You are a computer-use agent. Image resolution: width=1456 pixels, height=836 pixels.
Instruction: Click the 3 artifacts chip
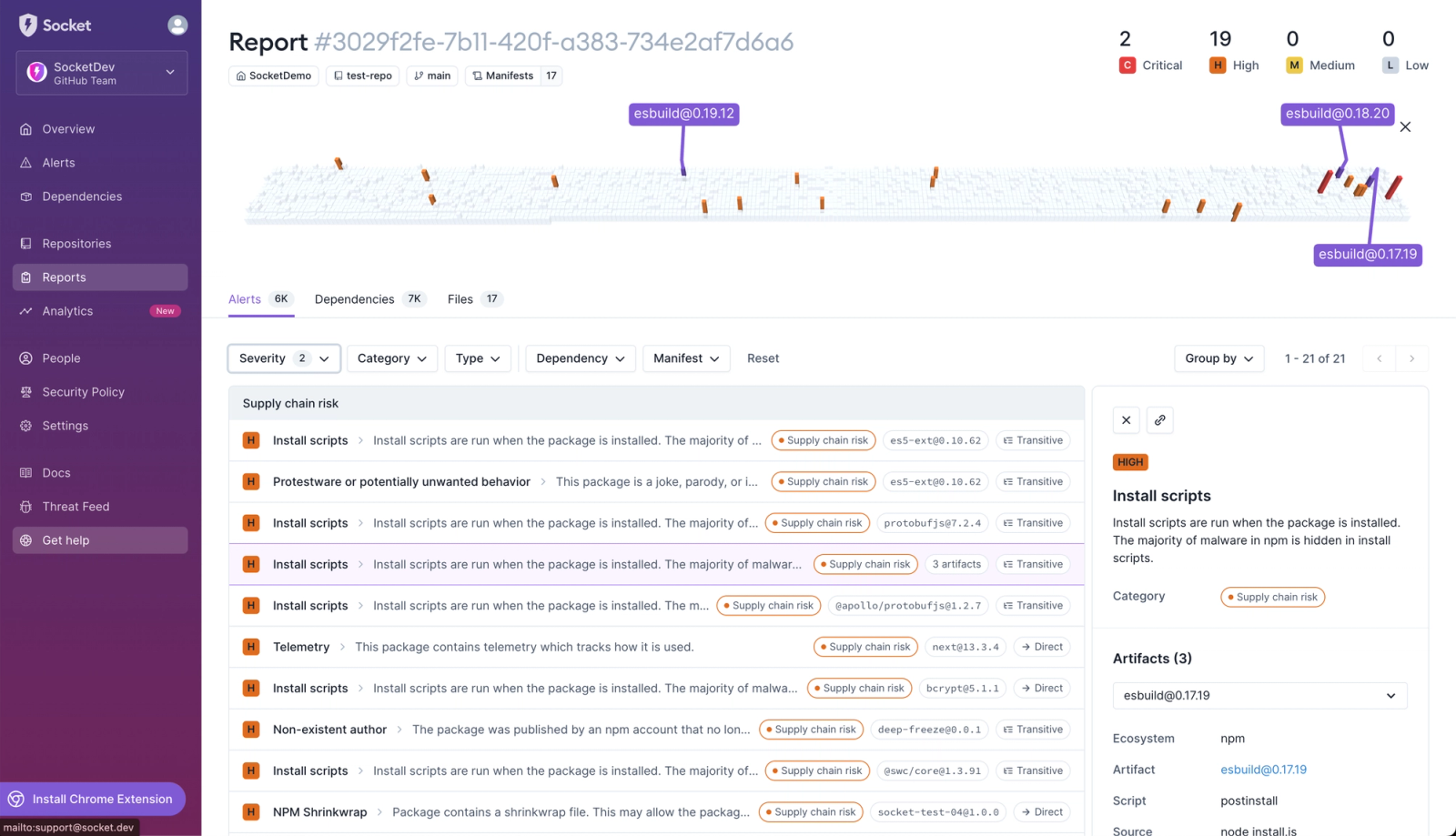click(x=956, y=564)
